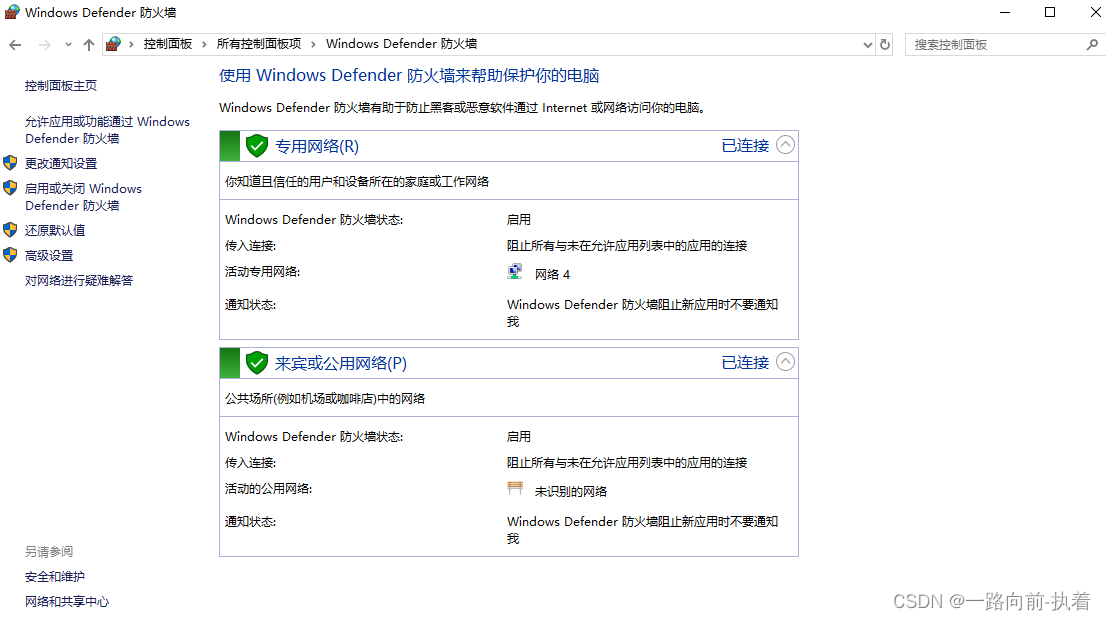Click the 未识别的网络 bench icon
This screenshot has height=620, width=1106.
point(515,488)
